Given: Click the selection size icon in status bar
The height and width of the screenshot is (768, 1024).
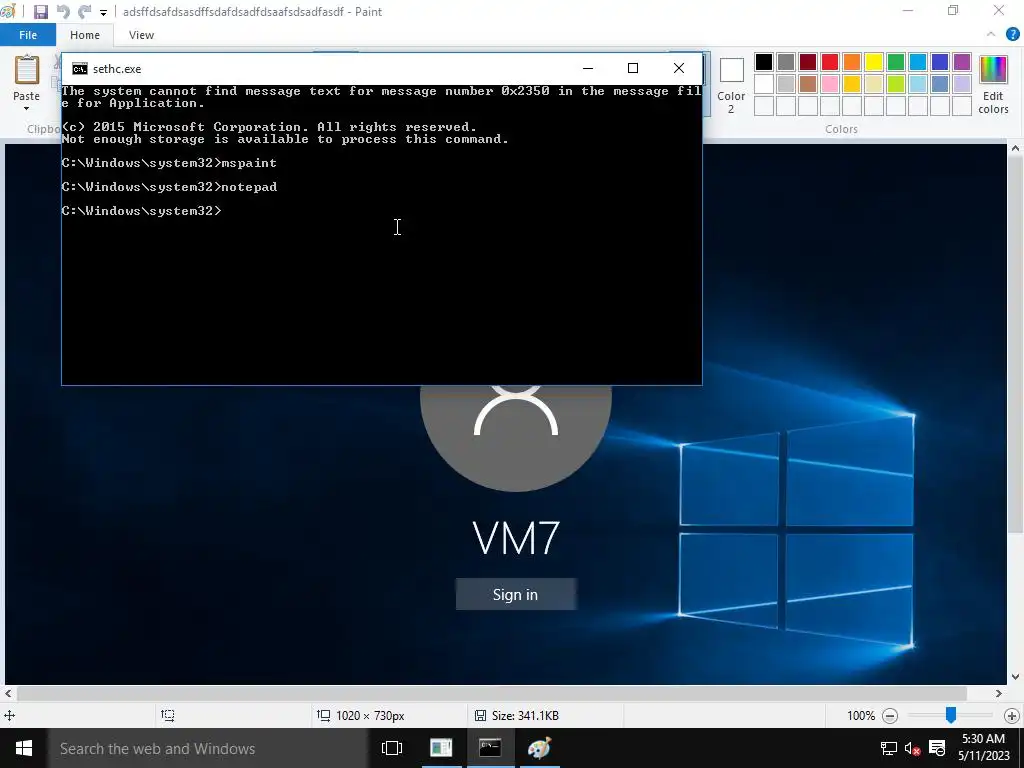Looking at the screenshot, I should (168, 716).
